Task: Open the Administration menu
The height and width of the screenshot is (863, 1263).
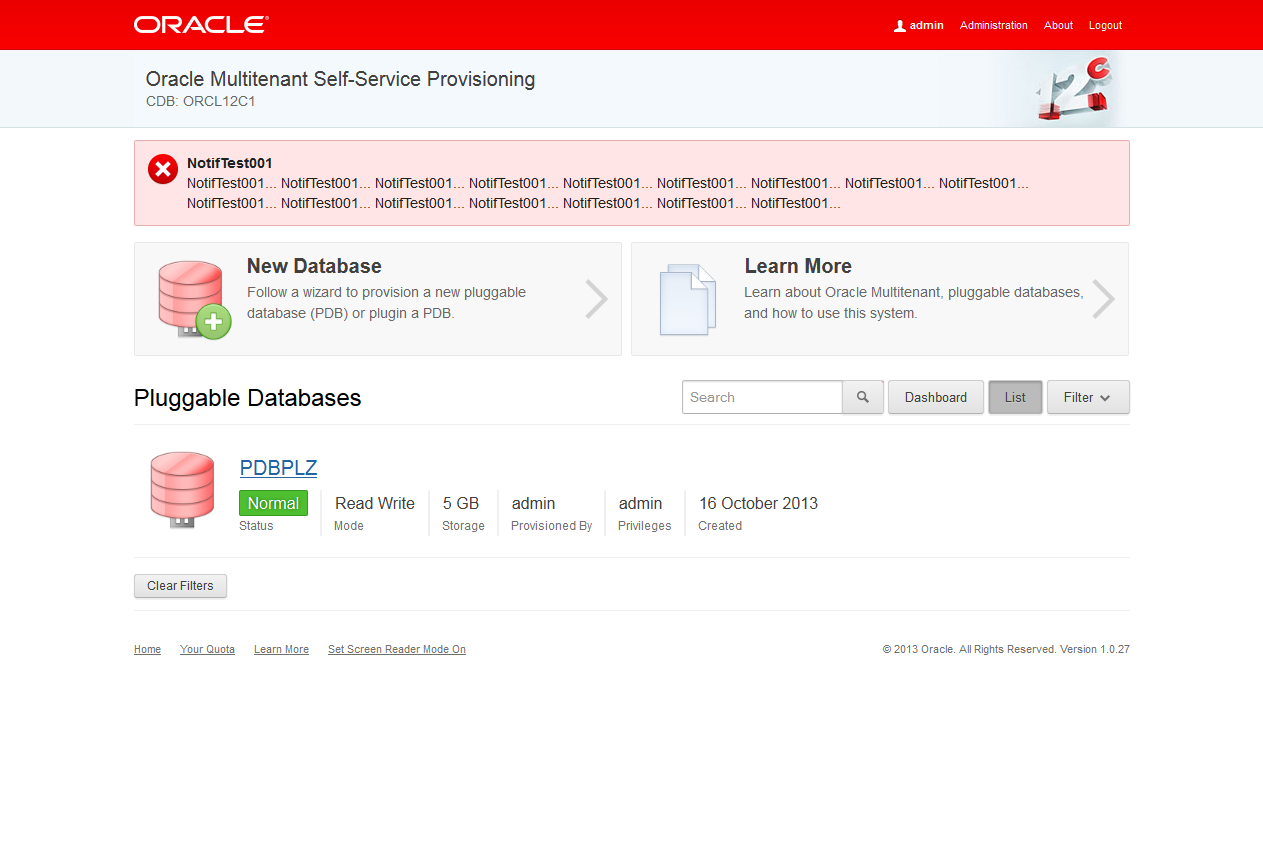Action: point(994,26)
